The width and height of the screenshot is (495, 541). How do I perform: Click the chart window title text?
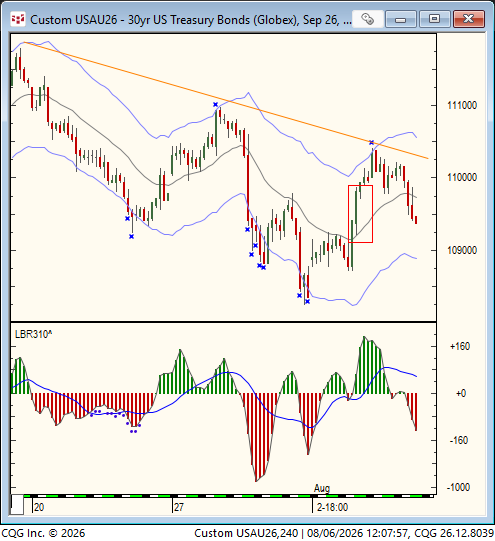pyautogui.click(x=191, y=20)
